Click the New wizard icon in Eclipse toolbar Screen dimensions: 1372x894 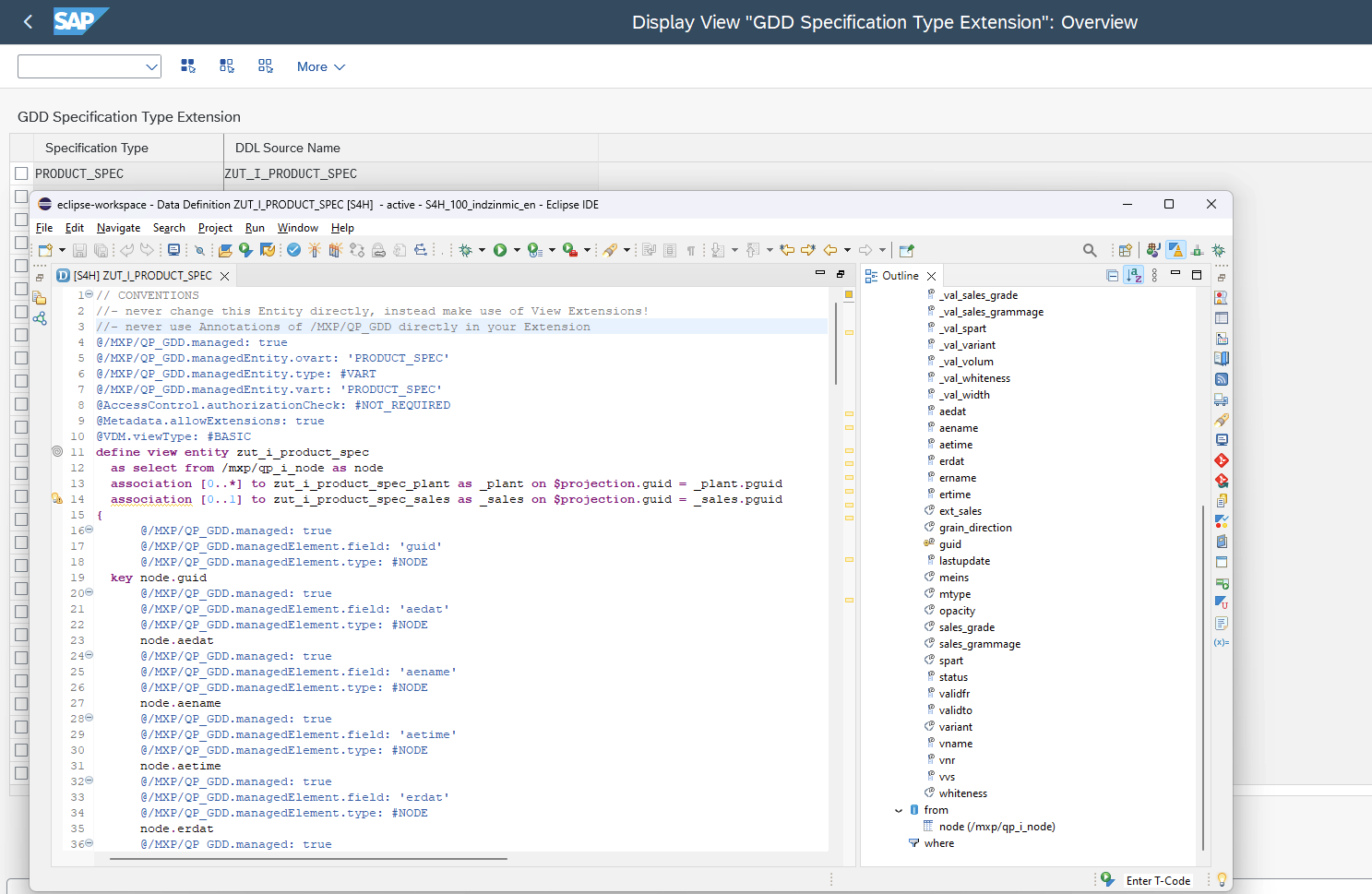point(45,250)
